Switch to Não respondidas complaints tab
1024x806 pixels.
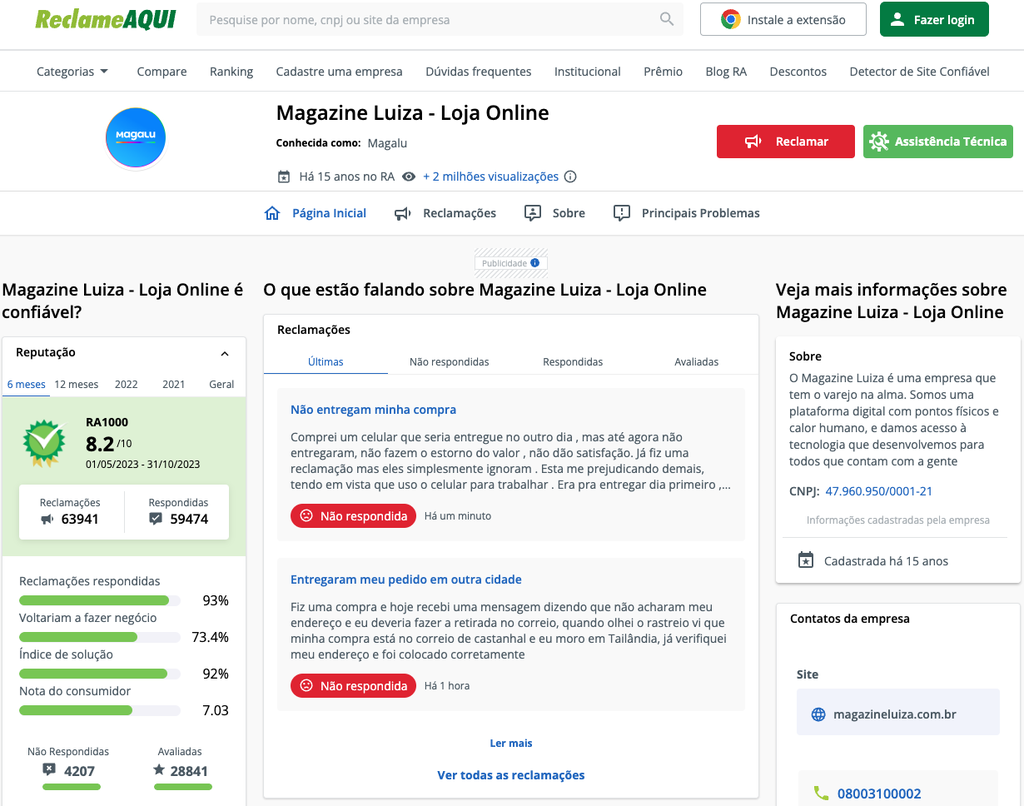pyautogui.click(x=449, y=362)
